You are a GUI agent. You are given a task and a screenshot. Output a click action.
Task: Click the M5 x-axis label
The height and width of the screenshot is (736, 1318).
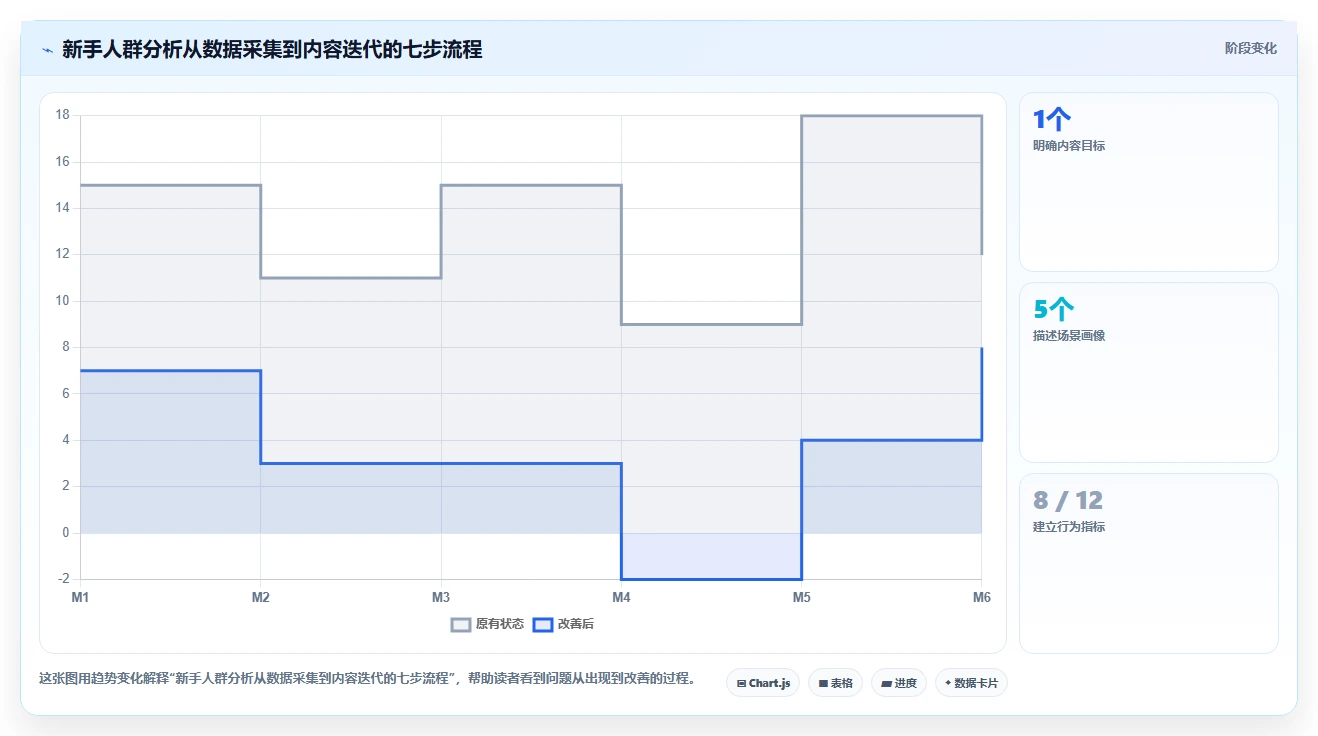pyautogui.click(x=802, y=597)
